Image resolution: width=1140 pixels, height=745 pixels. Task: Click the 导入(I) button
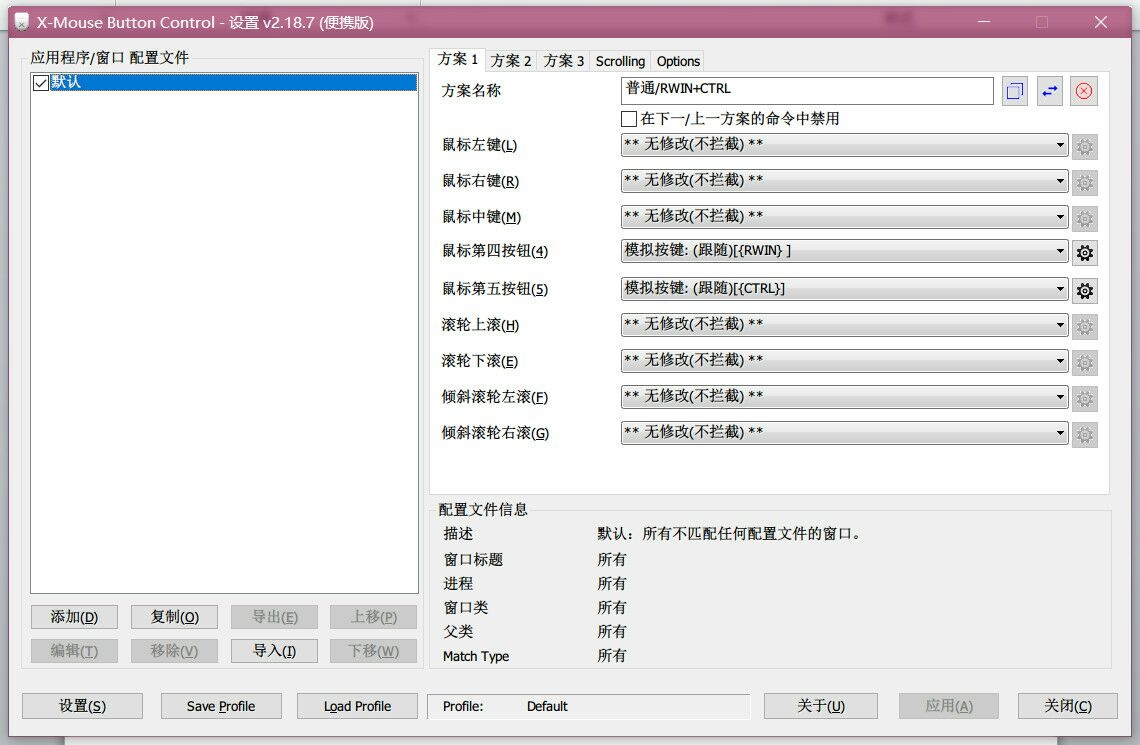tap(274, 651)
